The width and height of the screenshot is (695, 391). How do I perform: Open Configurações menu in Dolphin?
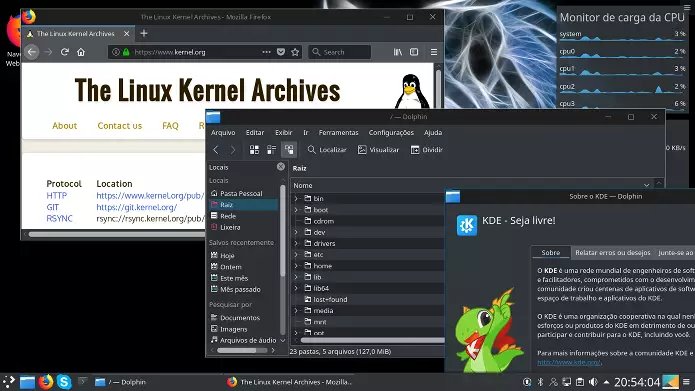click(391, 133)
